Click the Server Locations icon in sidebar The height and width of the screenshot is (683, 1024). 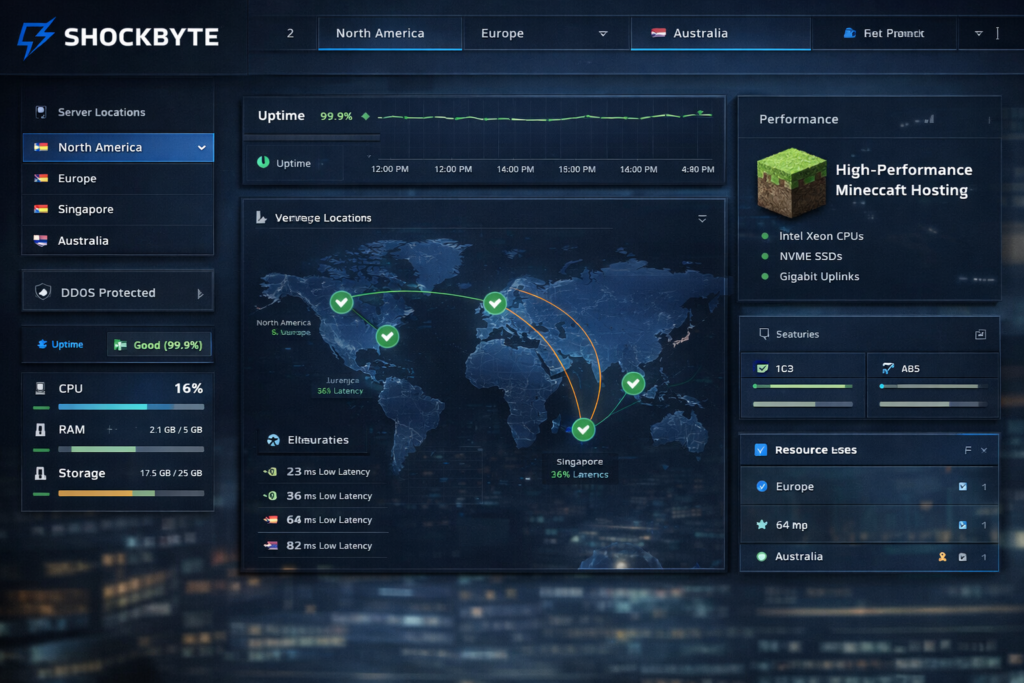pyautogui.click(x=40, y=111)
